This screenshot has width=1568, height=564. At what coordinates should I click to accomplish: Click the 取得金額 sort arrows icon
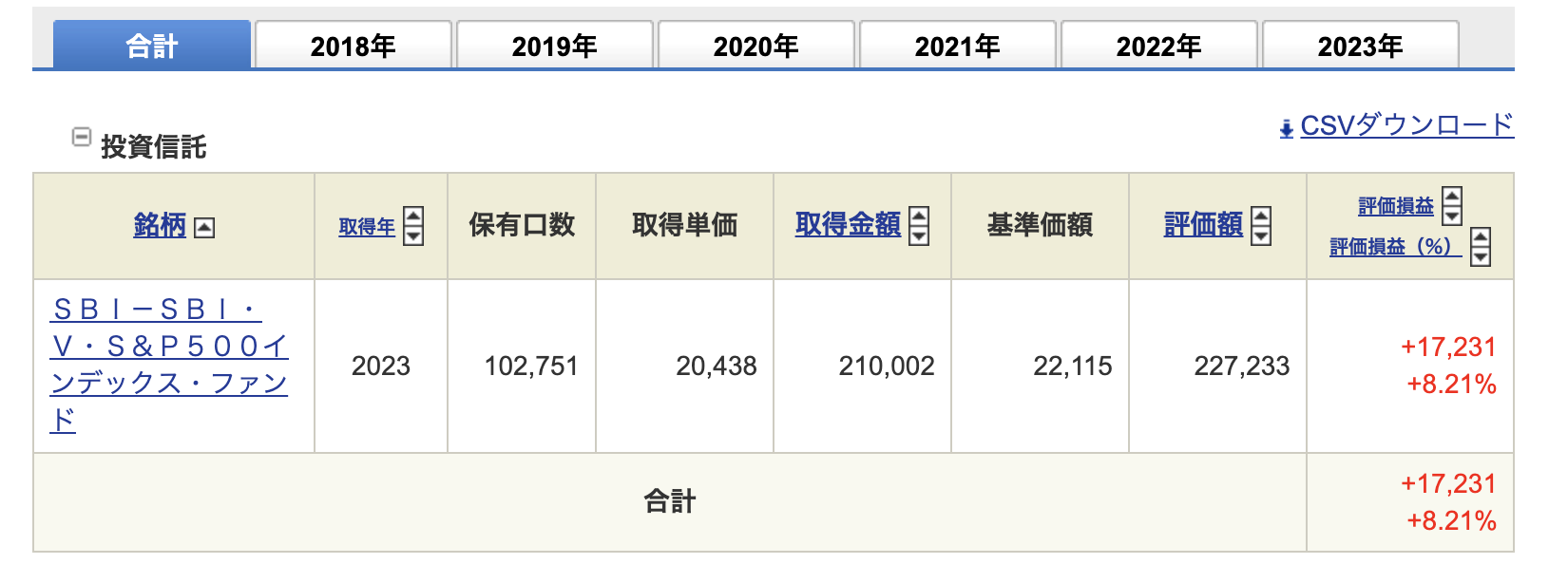[x=919, y=226]
